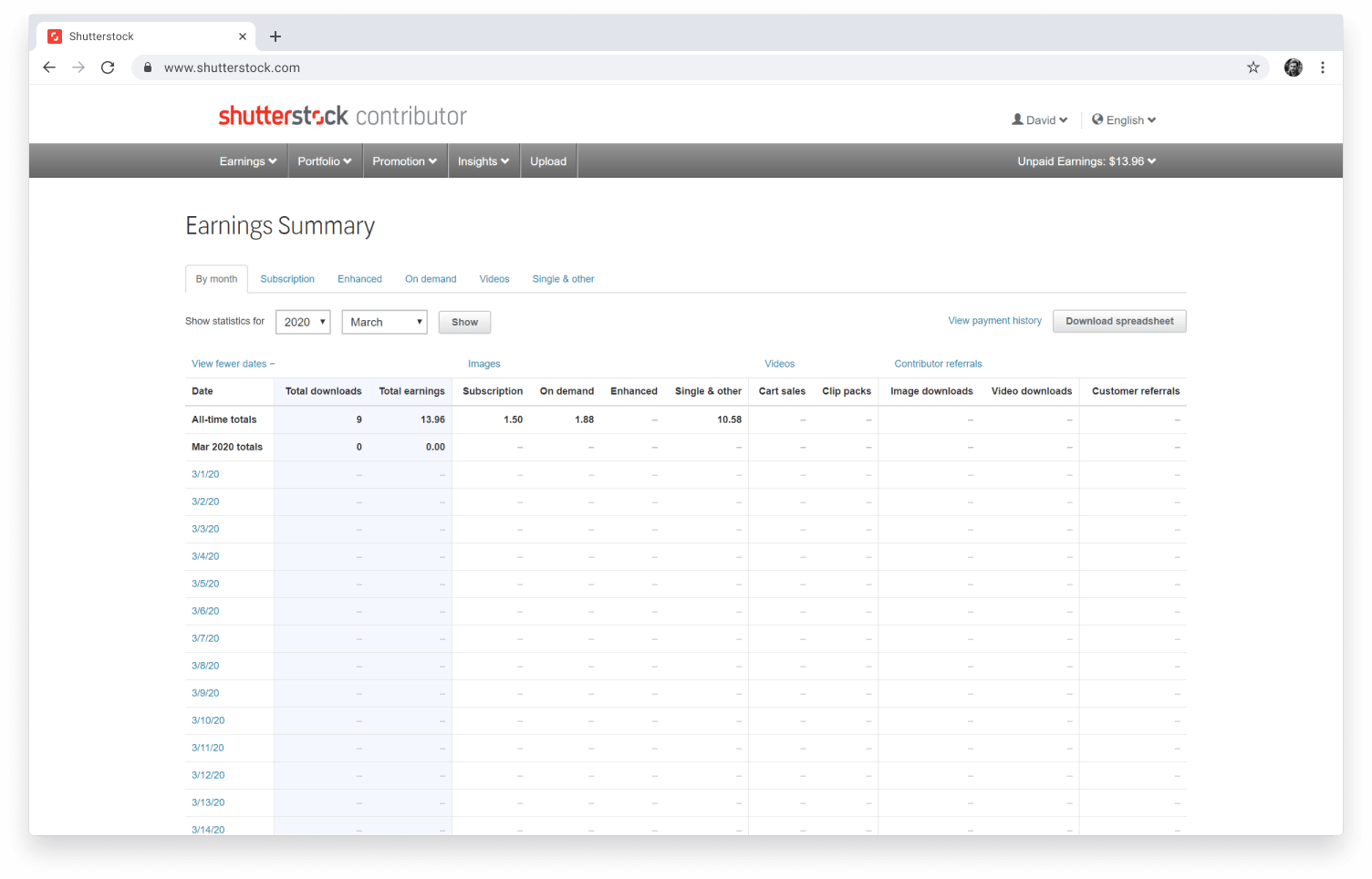Open the browser profile avatar
Screen dimensions: 1372x879
1294,67
